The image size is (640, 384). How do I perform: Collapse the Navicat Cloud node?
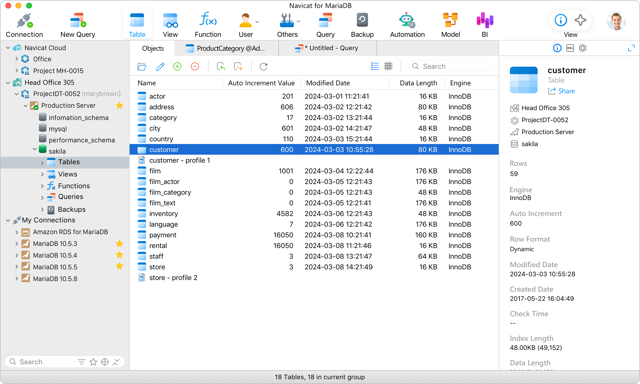8,48
